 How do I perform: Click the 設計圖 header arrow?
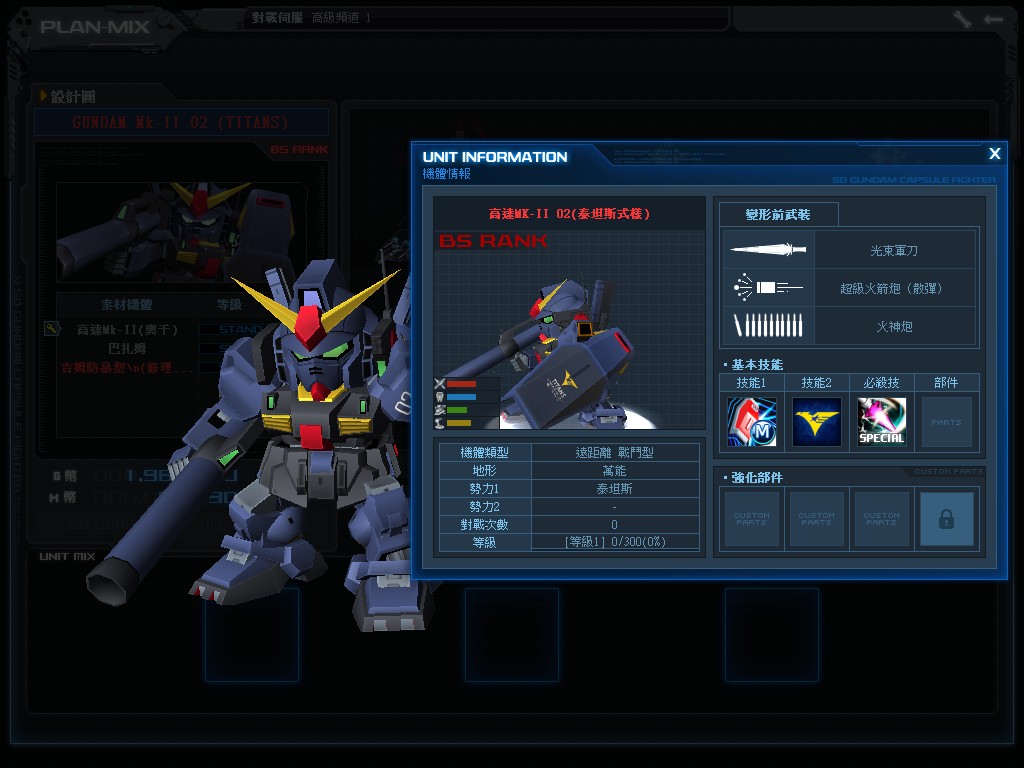coord(43,96)
